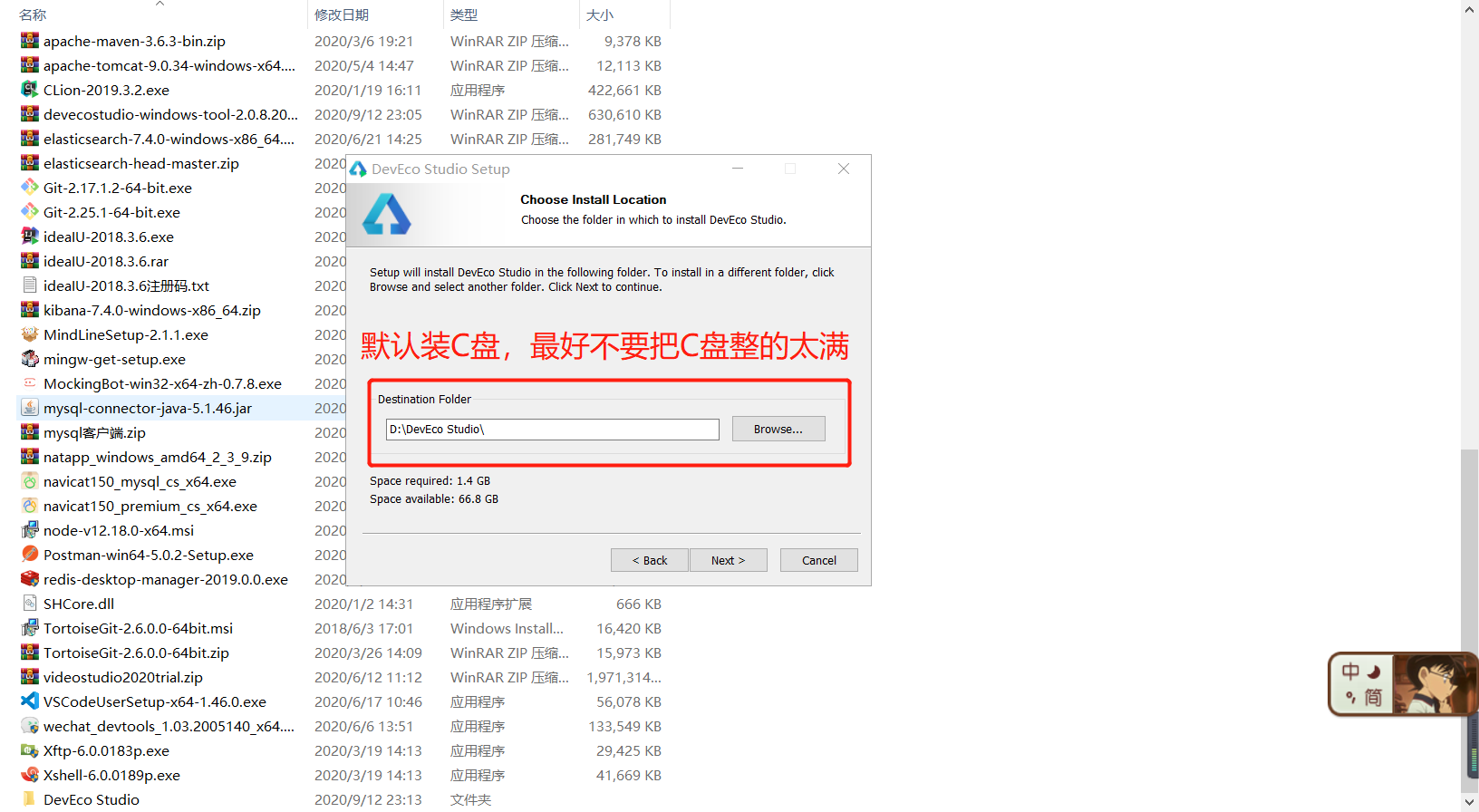Click the anime character input method skin image
Screen dimensions: 1479x812
click(1433, 684)
